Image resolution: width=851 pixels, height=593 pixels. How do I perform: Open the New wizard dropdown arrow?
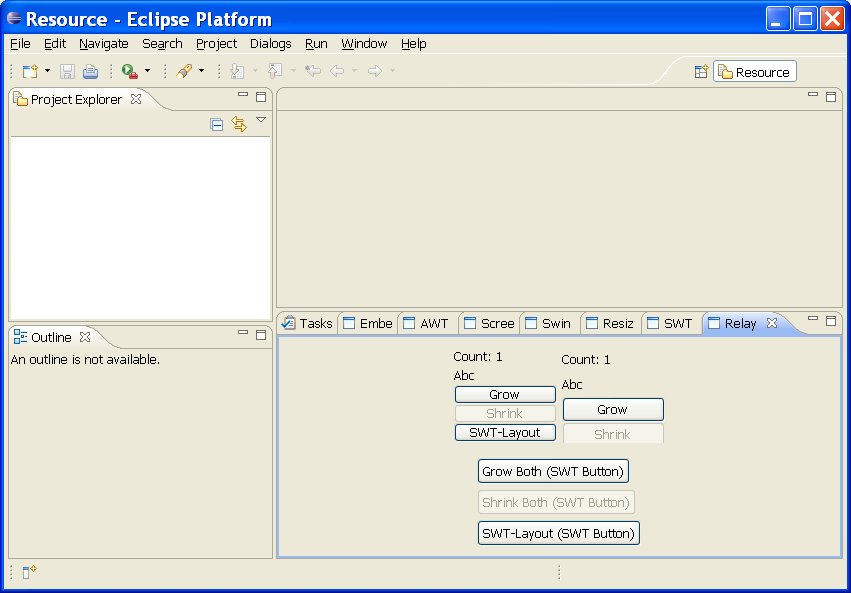[x=47, y=71]
